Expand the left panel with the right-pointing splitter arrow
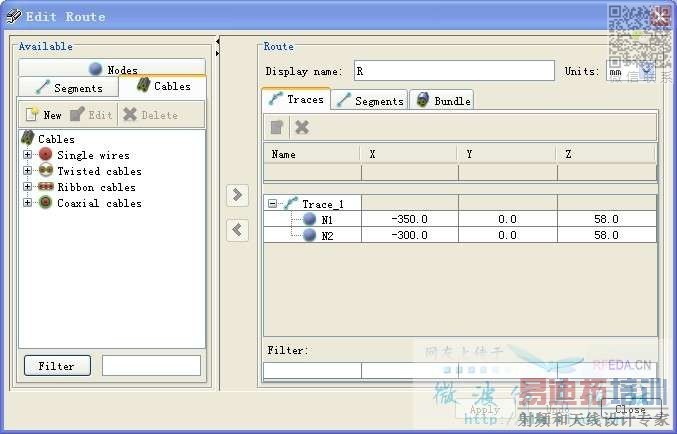The height and width of the screenshot is (434, 677). 218,53
